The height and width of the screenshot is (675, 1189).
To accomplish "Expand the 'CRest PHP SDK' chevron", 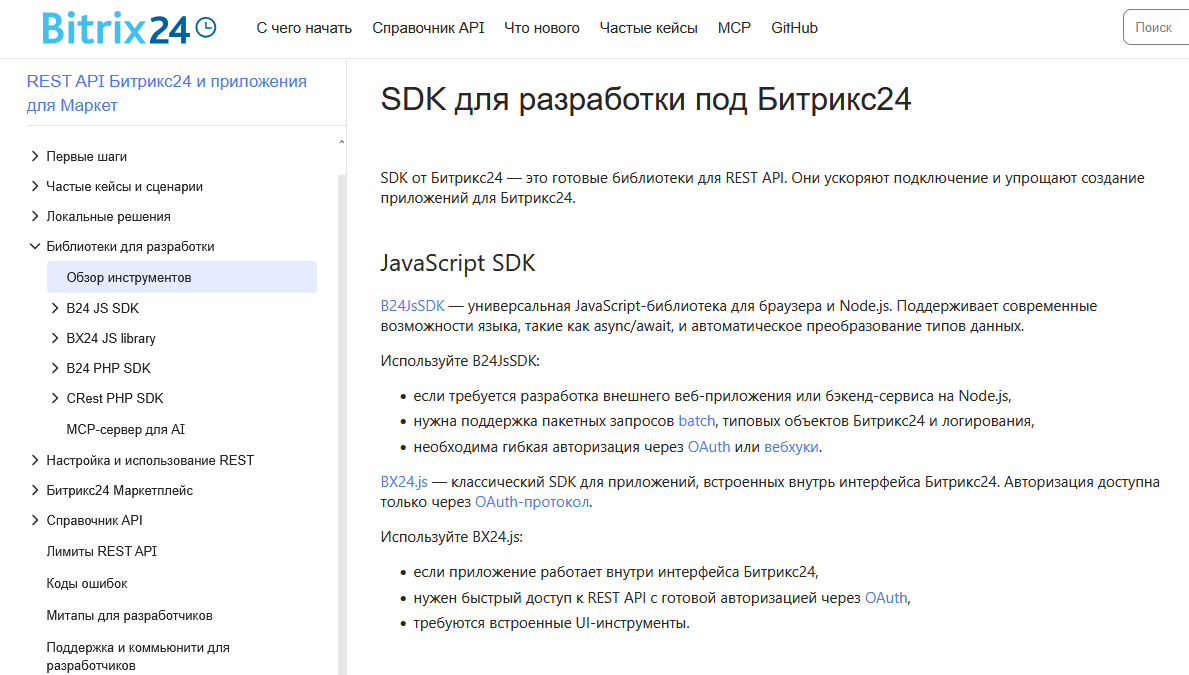I will tap(55, 398).
